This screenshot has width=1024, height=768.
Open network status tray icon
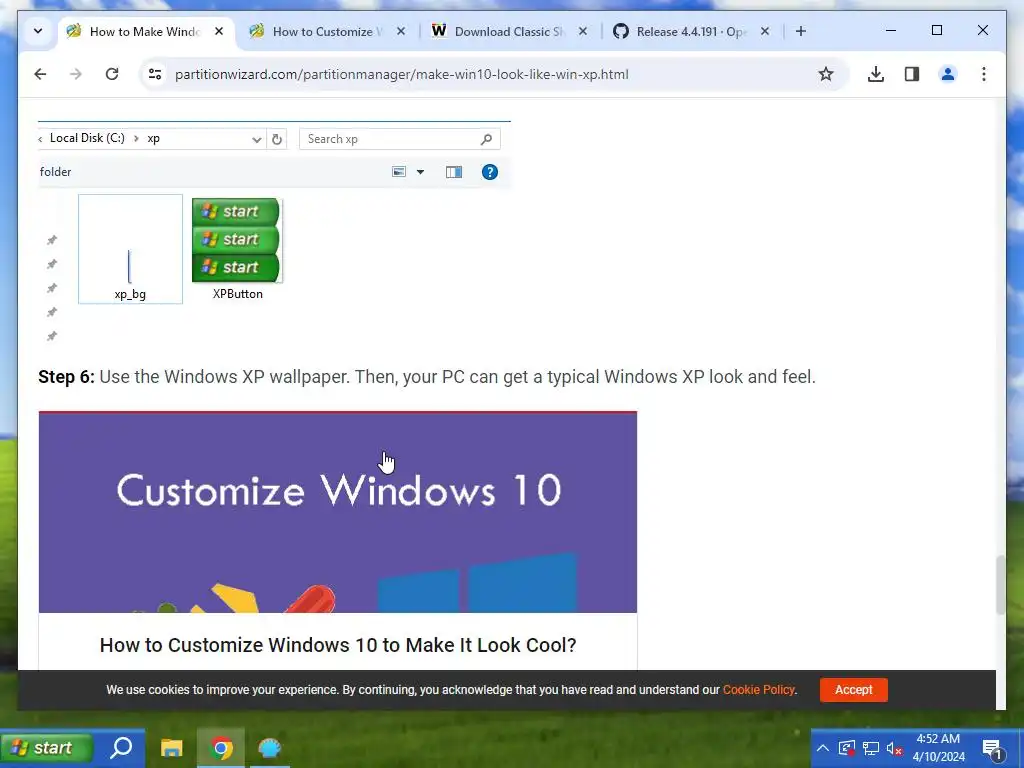871,748
